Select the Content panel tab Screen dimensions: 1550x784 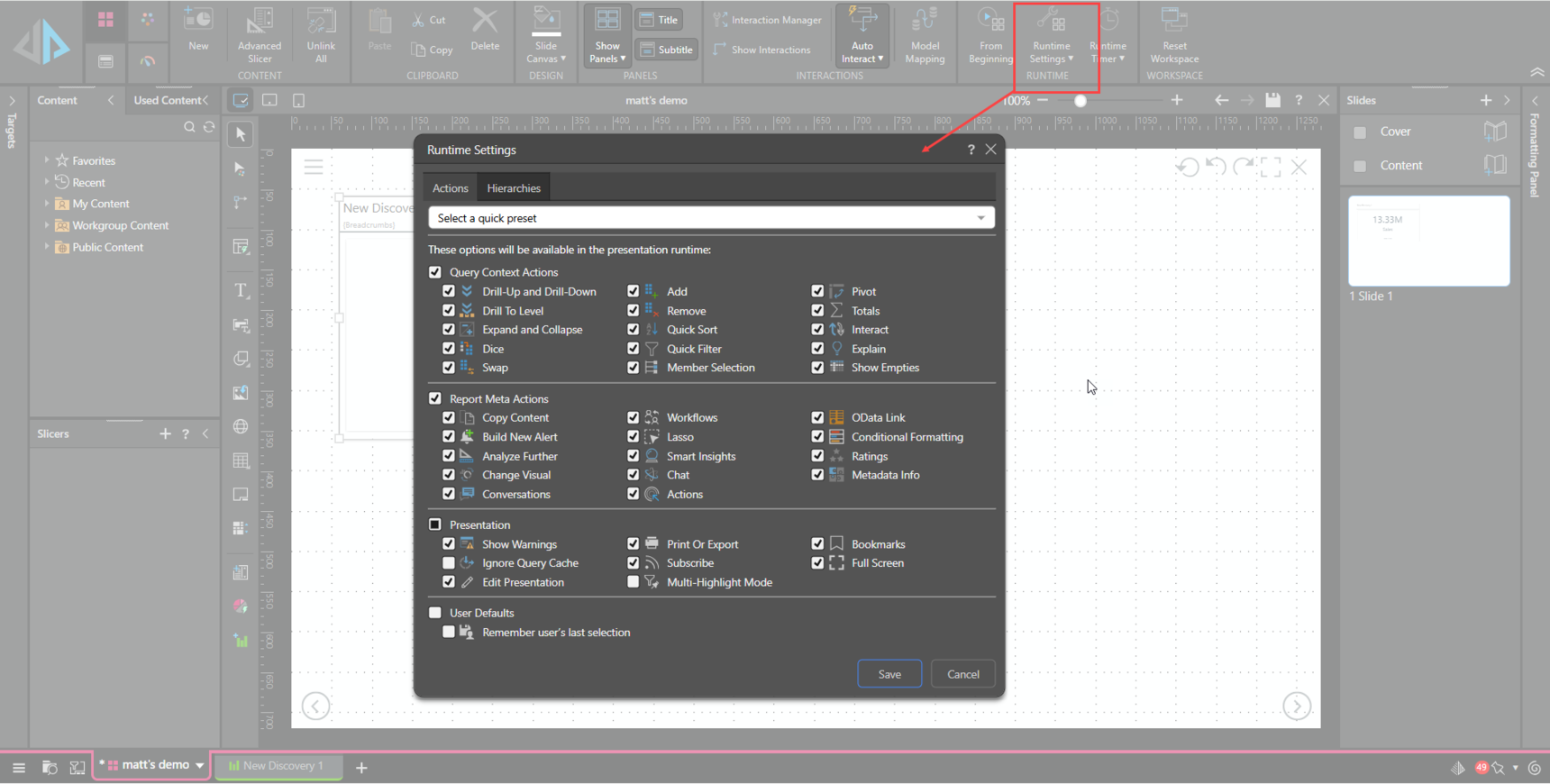(x=57, y=100)
